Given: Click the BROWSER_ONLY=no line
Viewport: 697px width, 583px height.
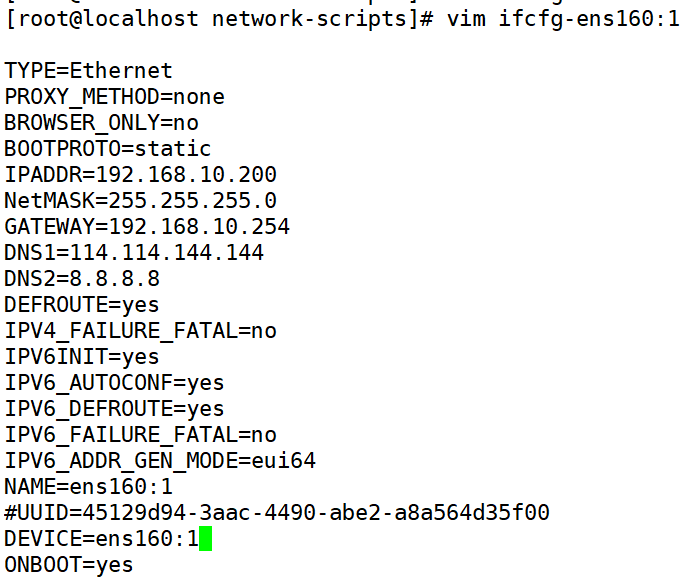Looking at the screenshot, I should click(x=101, y=123).
